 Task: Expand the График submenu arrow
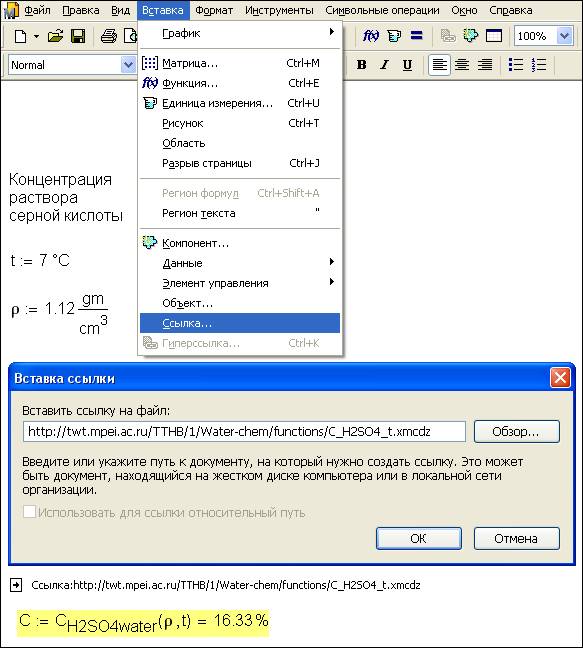[331, 32]
